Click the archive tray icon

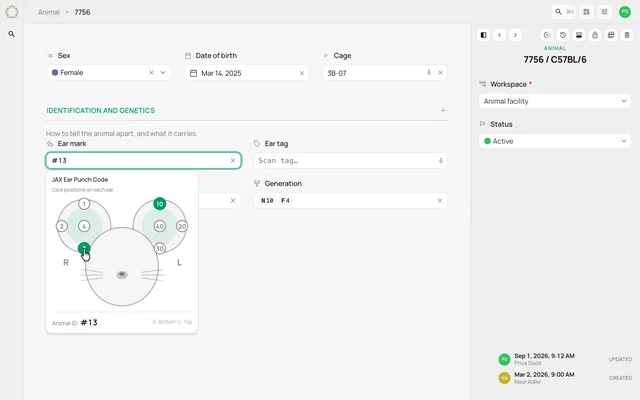[x=579, y=35]
